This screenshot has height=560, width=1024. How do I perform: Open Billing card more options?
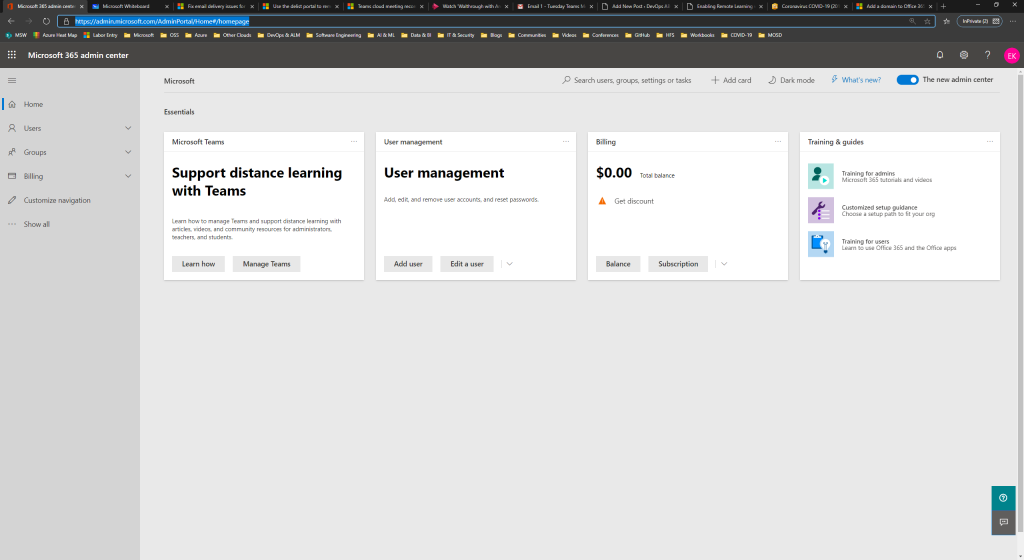[x=778, y=142]
